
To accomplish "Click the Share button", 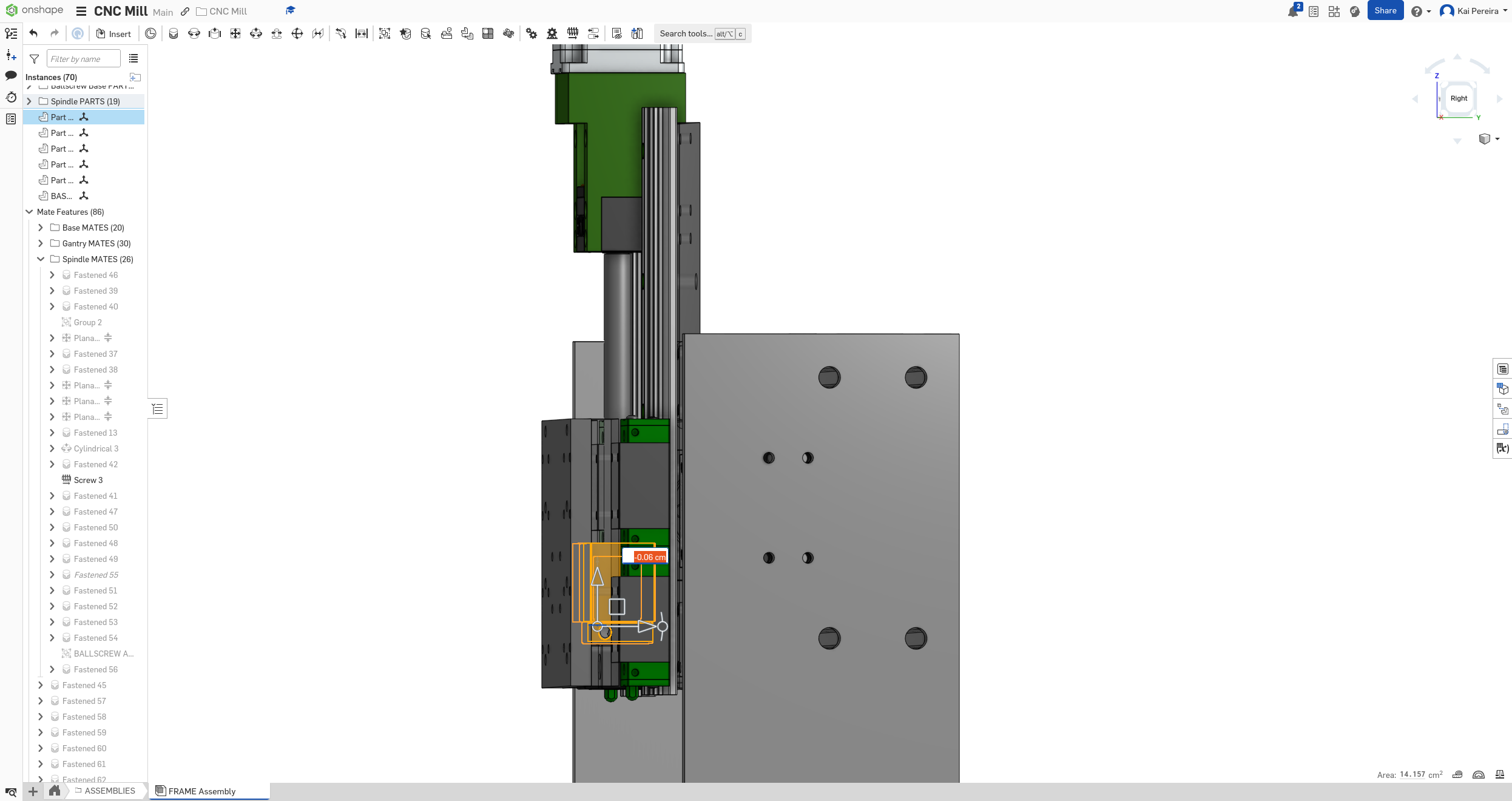I will (x=1385, y=10).
